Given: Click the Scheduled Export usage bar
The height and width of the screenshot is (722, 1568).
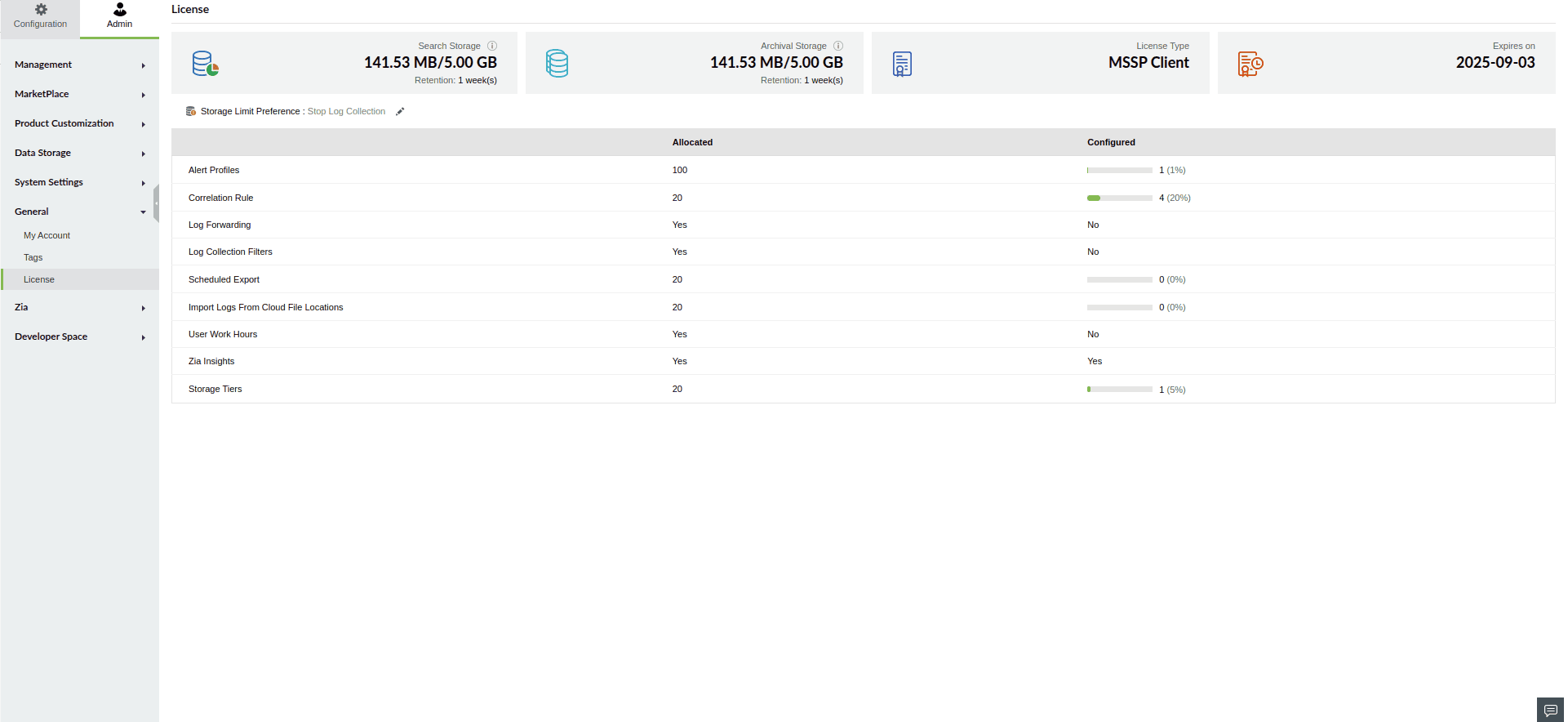Looking at the screenshot, I should point(1119,279).
